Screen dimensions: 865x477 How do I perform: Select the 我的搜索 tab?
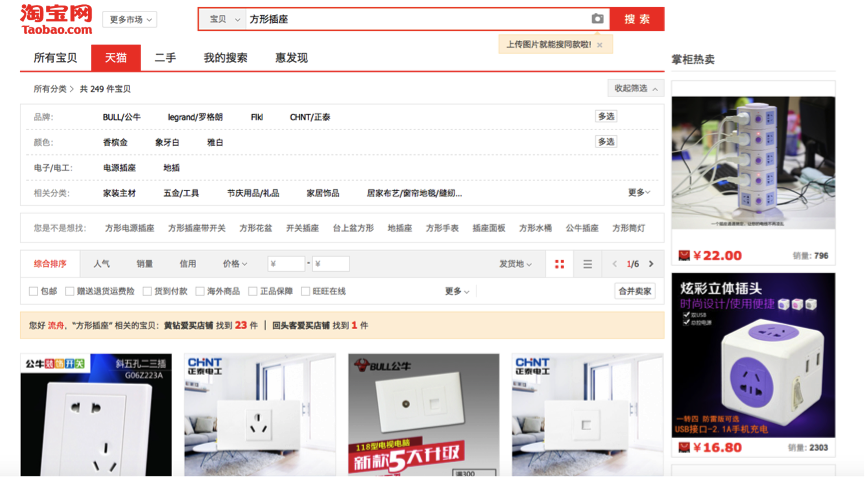coord(225,58)
